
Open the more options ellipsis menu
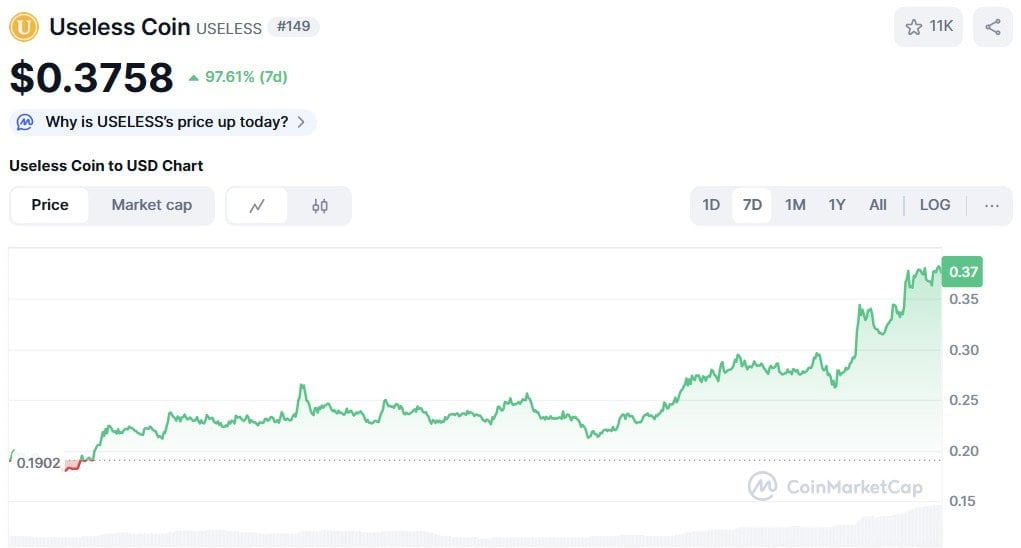click(x=991, y=205)
